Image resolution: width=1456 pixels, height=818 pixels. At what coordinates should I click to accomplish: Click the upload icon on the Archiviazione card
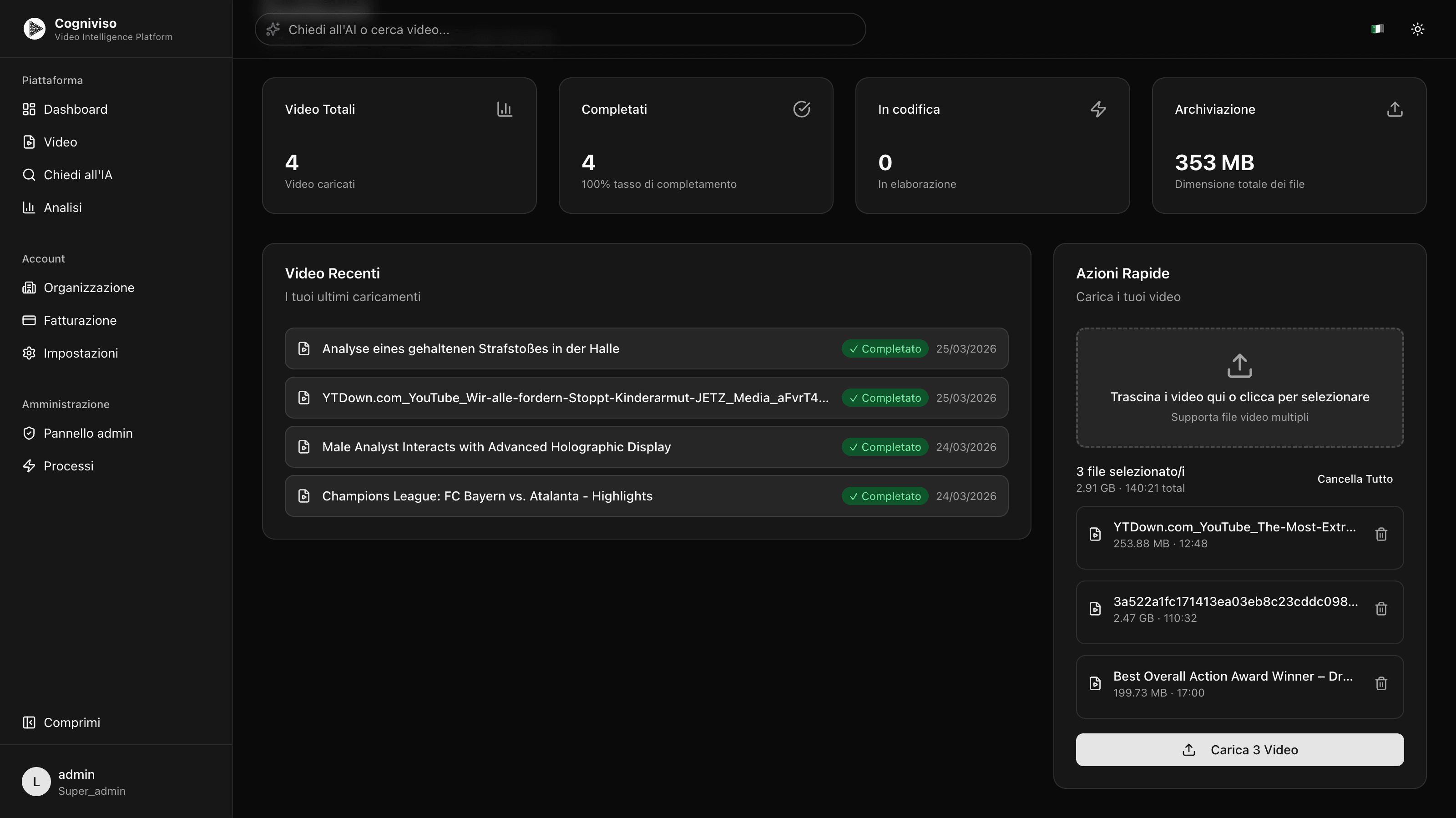point(1395,109)
